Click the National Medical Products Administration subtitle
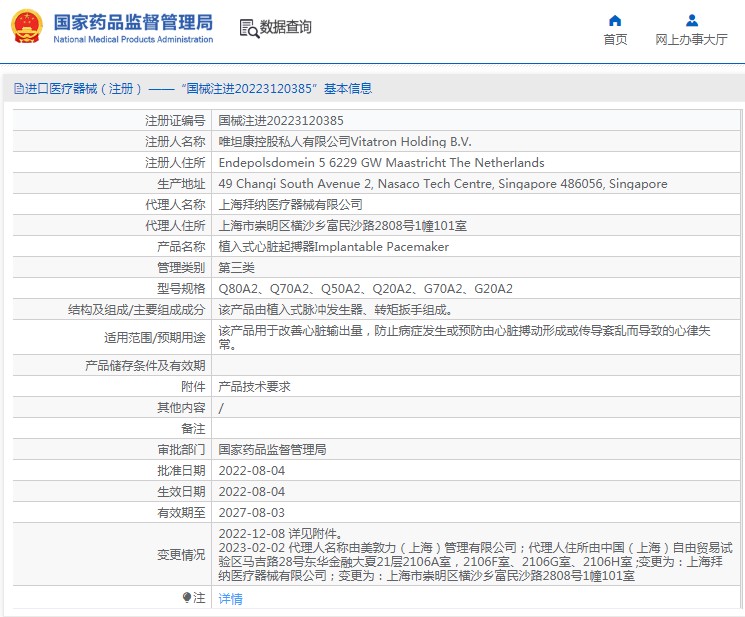 click(132, 40)
